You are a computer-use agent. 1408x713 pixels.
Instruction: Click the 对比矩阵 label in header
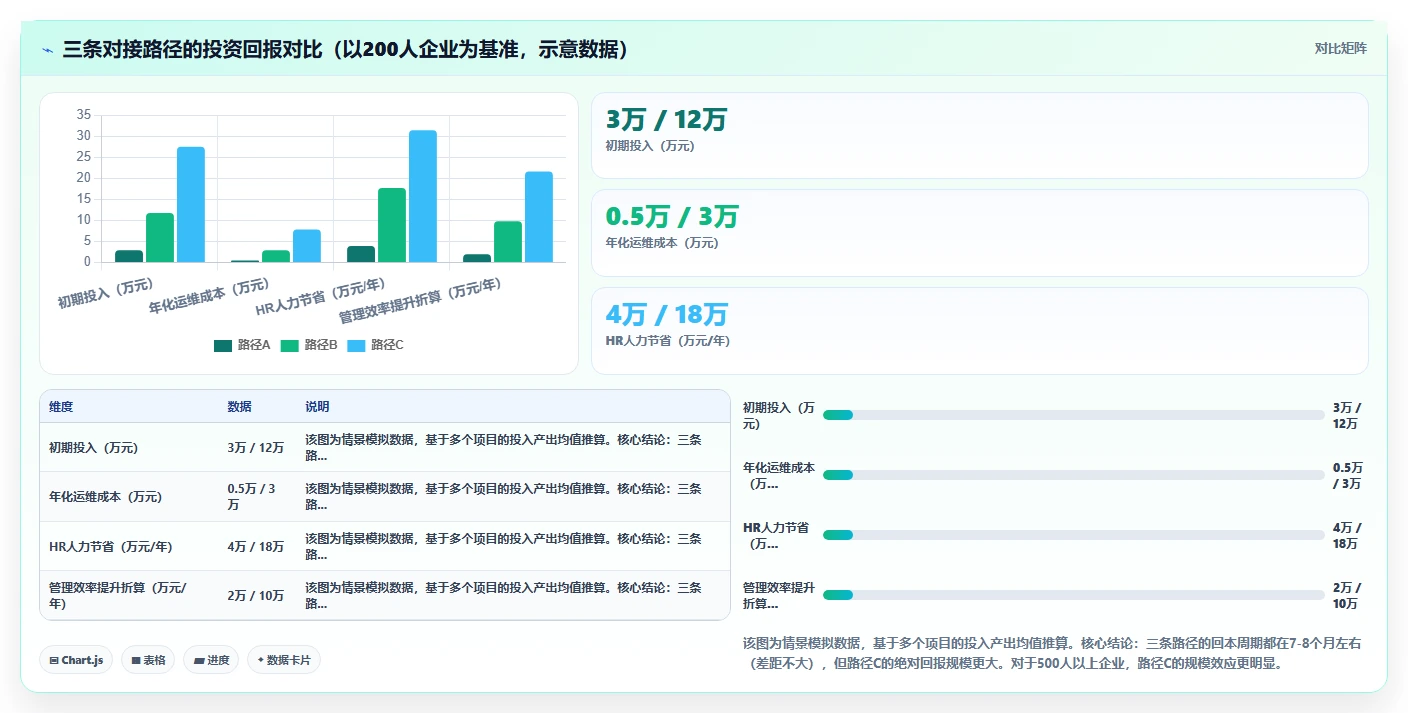pos(1340,48)
